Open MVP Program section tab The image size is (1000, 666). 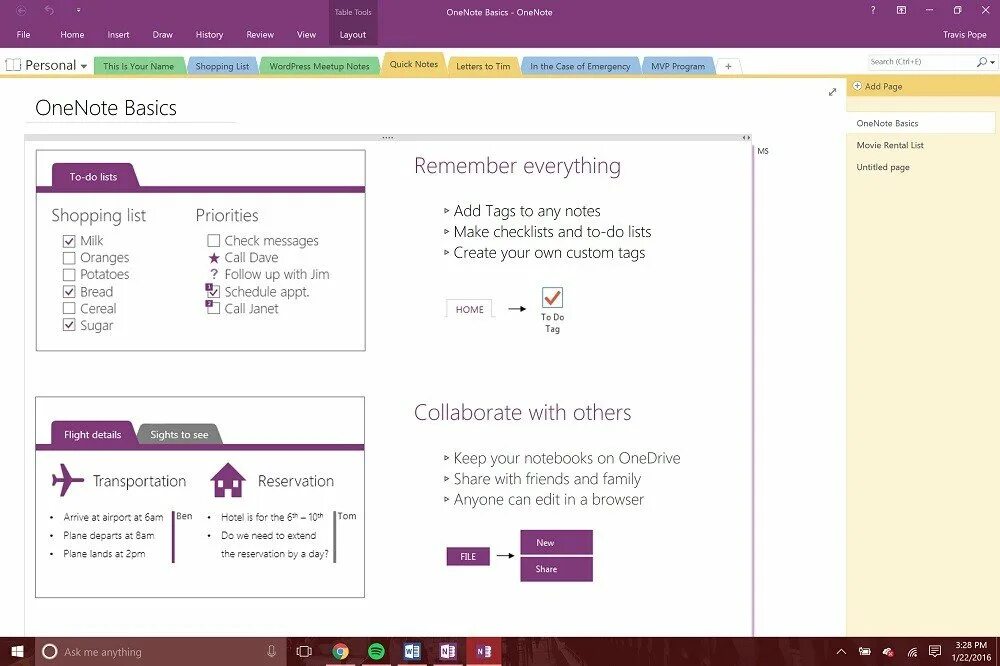point(678,66)
